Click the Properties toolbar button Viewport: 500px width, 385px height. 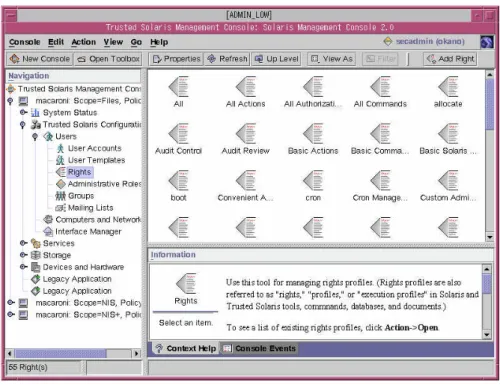pyautogui.click(x=176, y=59)
